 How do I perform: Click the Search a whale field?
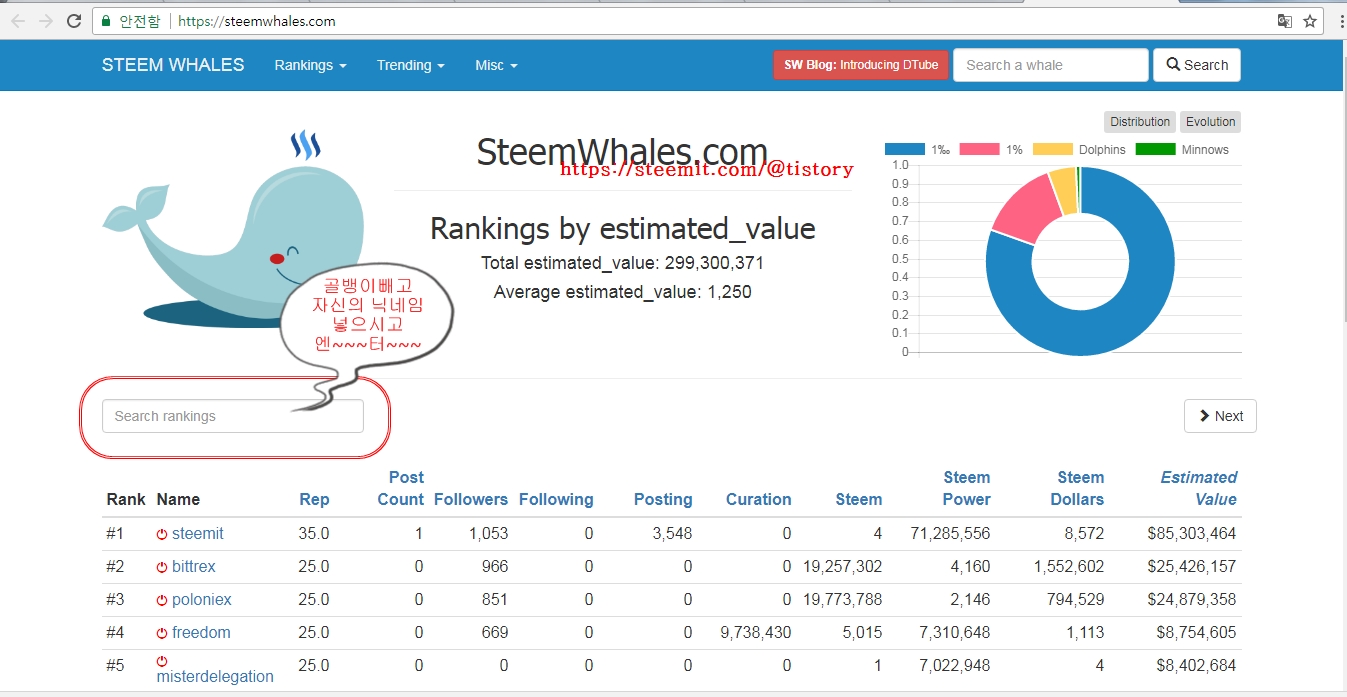[1051, 65]
